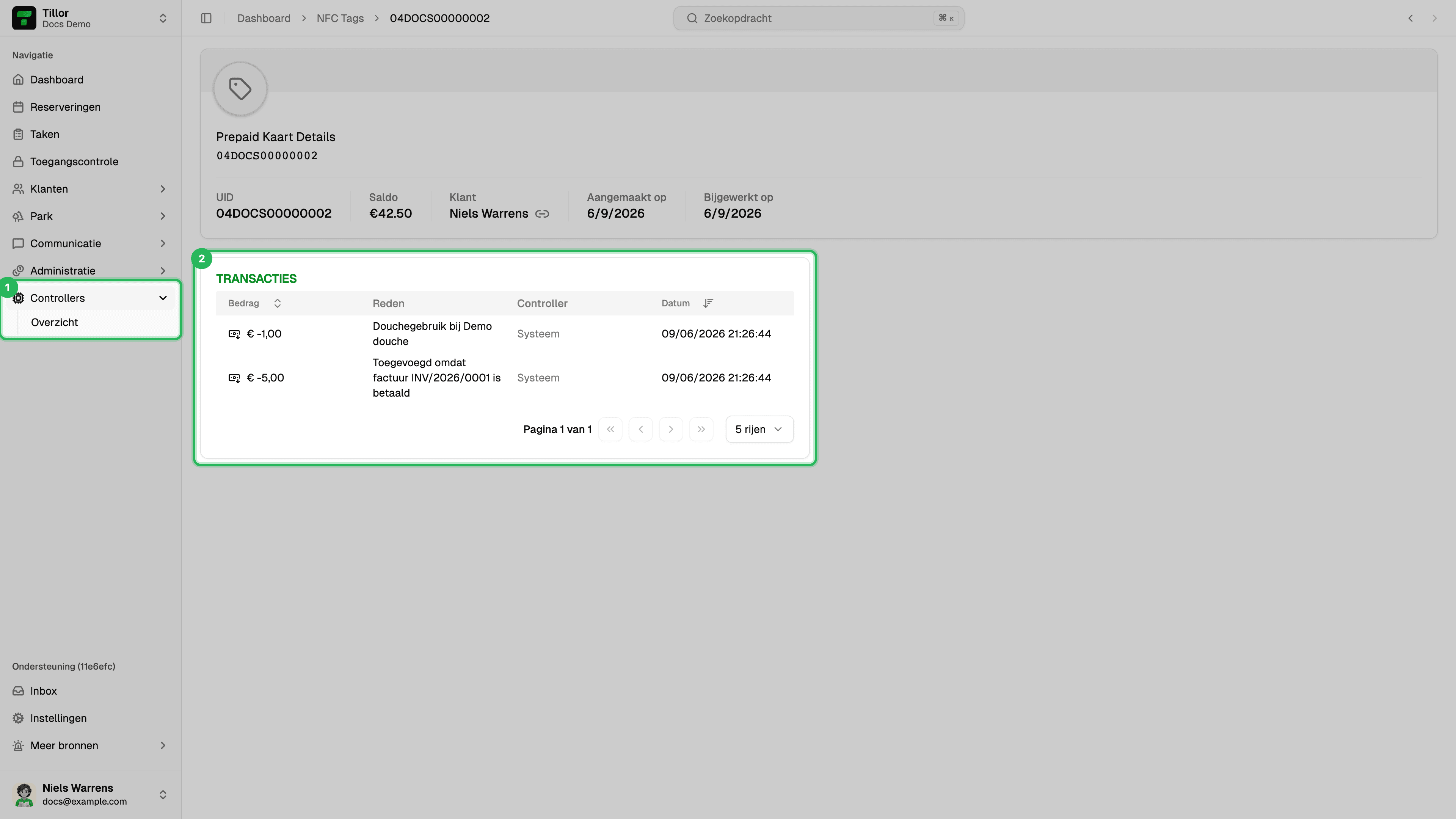Click the Datum descending sort icon
The width and height of the screenshot is (1456, 819).
click(708, 303)
